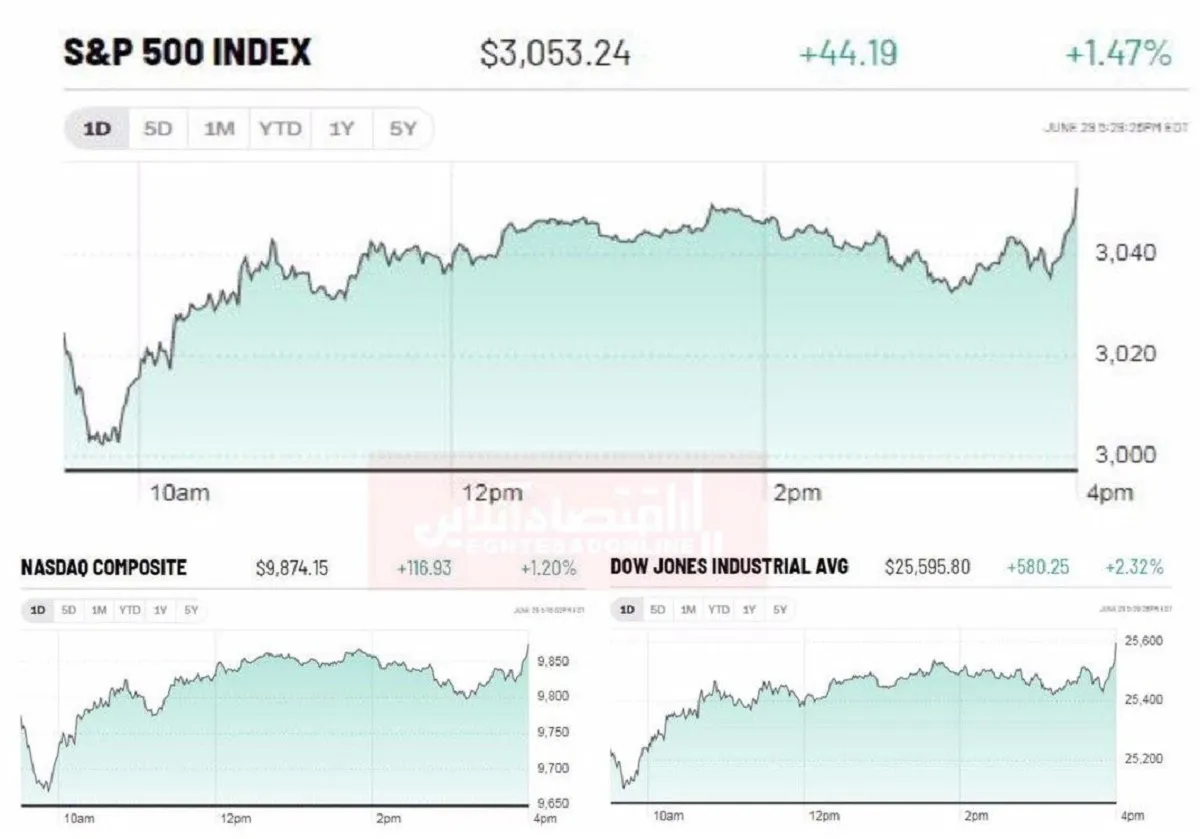The image size is (1200, 839).
Task: Open the 5Y view of the S&P 500 chart
Action: point(402,129)
